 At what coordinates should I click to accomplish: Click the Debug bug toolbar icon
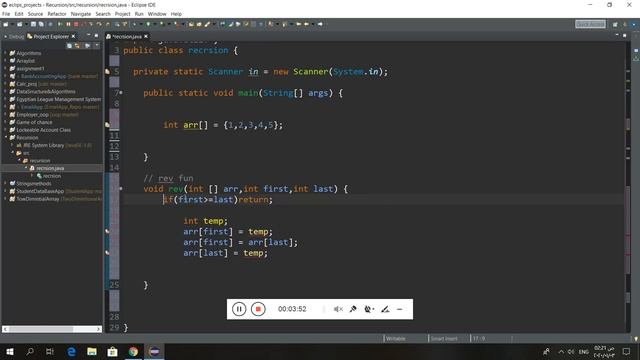135,24
